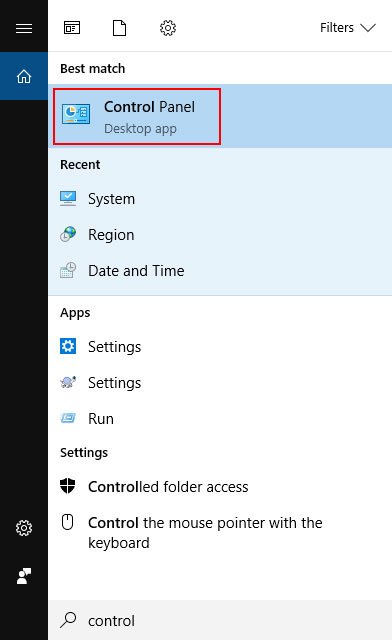Filter results by Documents icon

coord(119,28)
